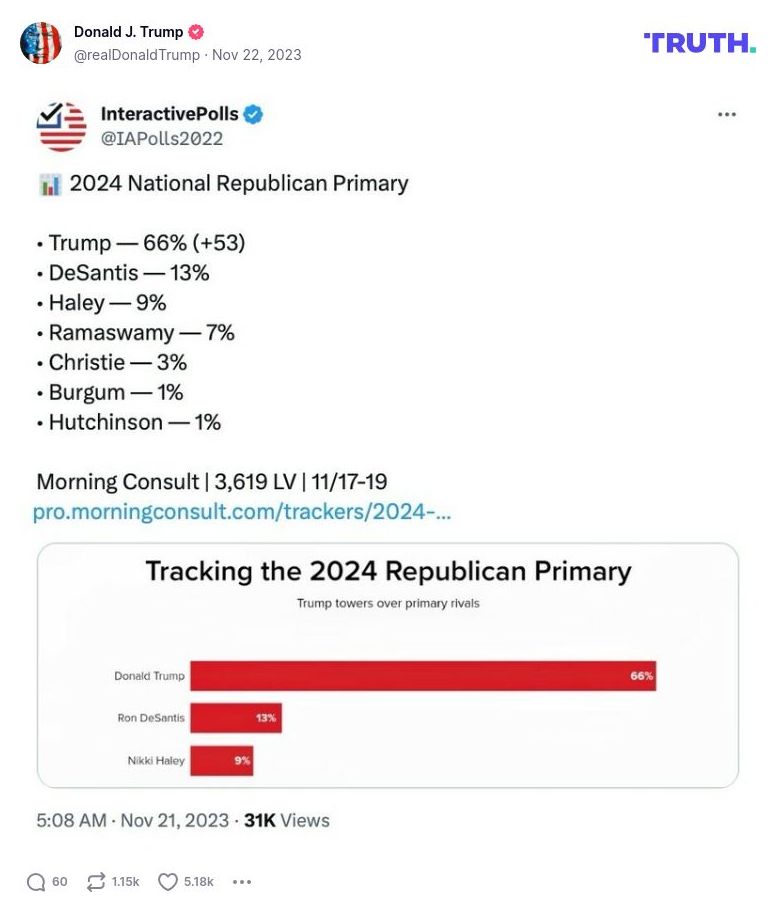The width and height of the screenshot is (777, 912).
Task: Click the Nov 22, 2023 timestamp
Action: click(255, 56)
